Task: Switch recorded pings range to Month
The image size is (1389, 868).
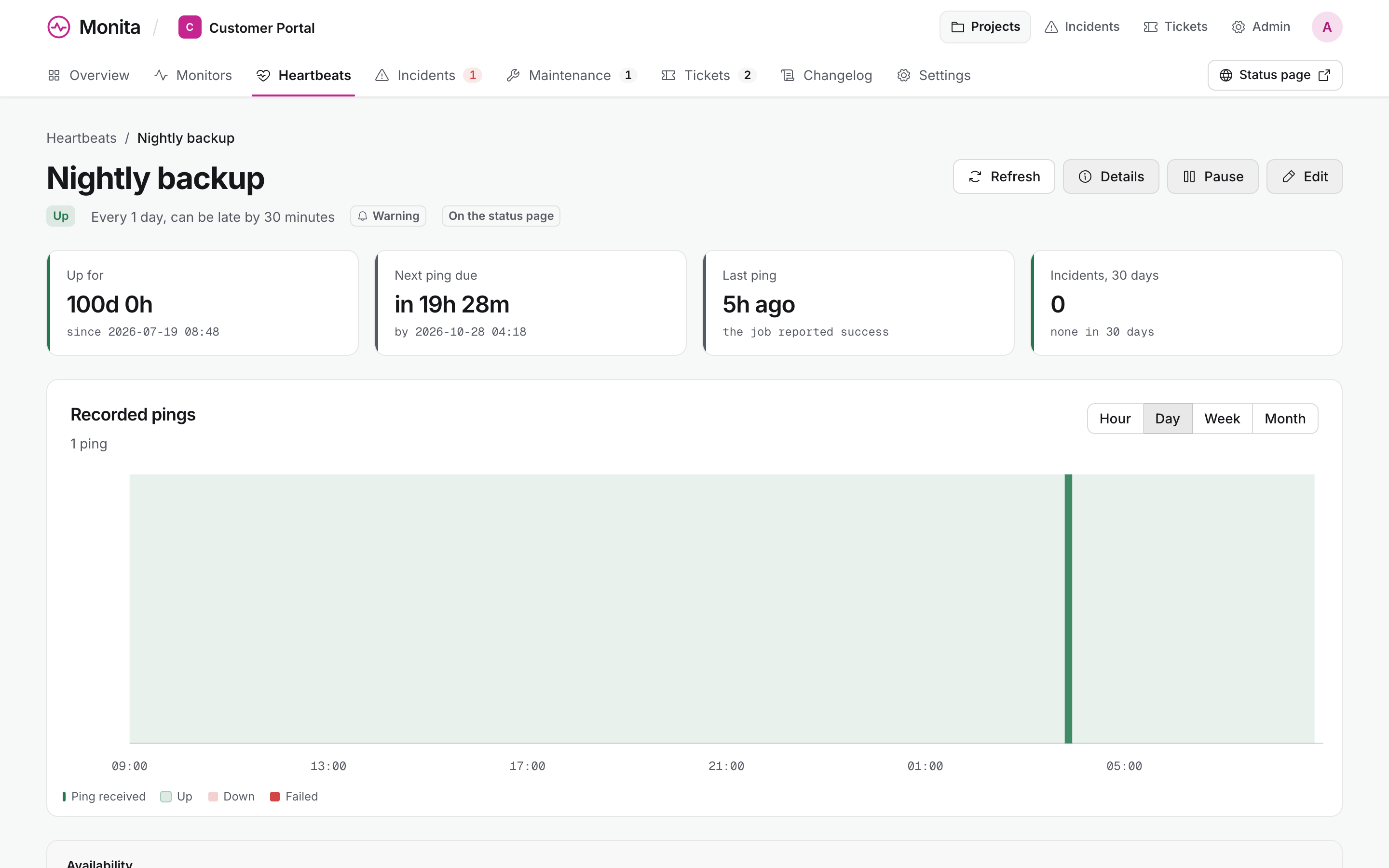Action: click(1285, 419)
